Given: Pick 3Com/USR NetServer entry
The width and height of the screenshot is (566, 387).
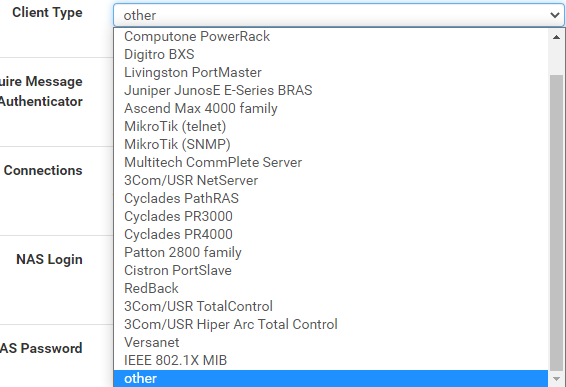Looking at the screenshot, I should coord(331,181).
